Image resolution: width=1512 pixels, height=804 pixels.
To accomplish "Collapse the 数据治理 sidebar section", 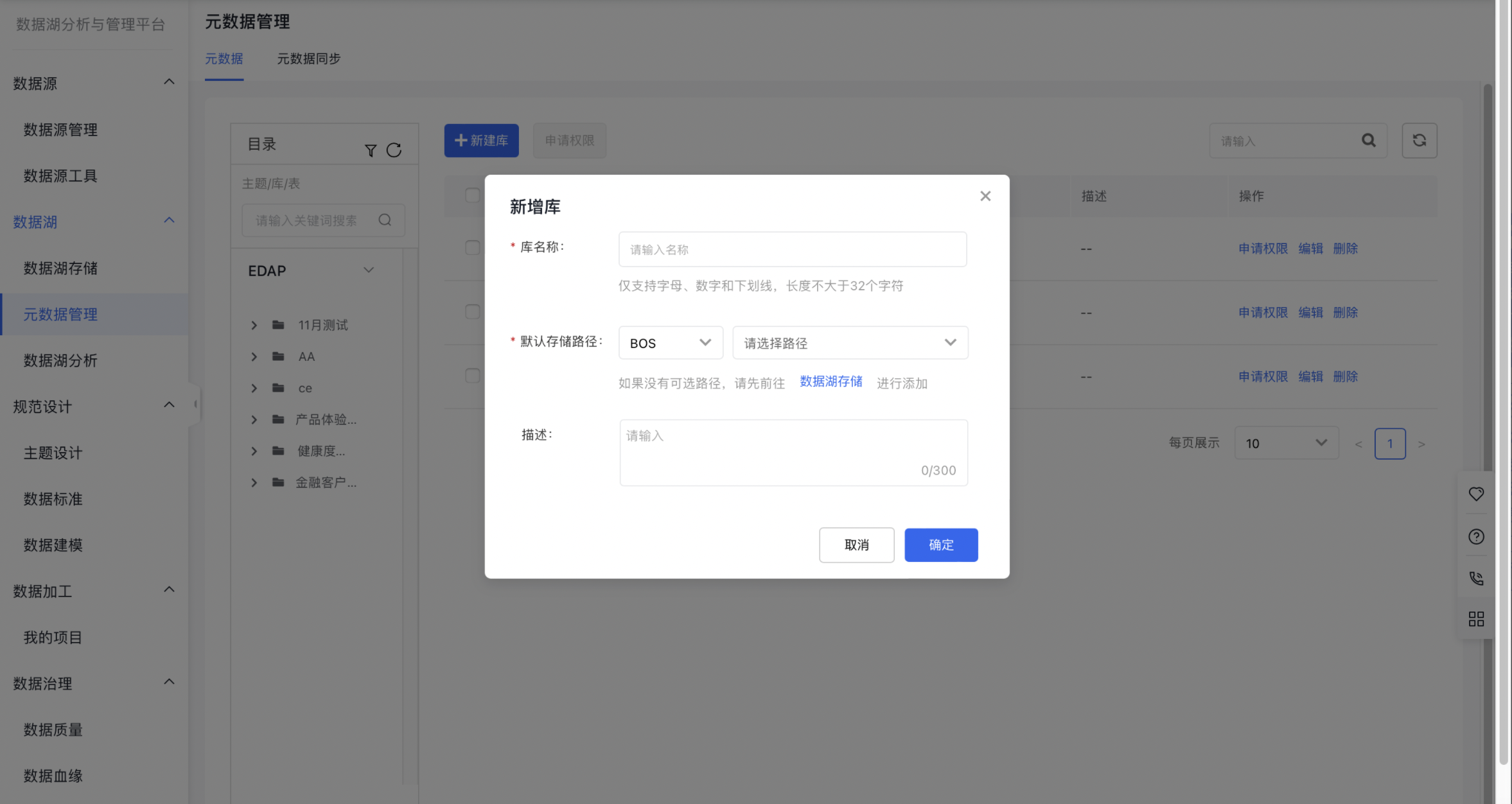I will pos(169,683).
